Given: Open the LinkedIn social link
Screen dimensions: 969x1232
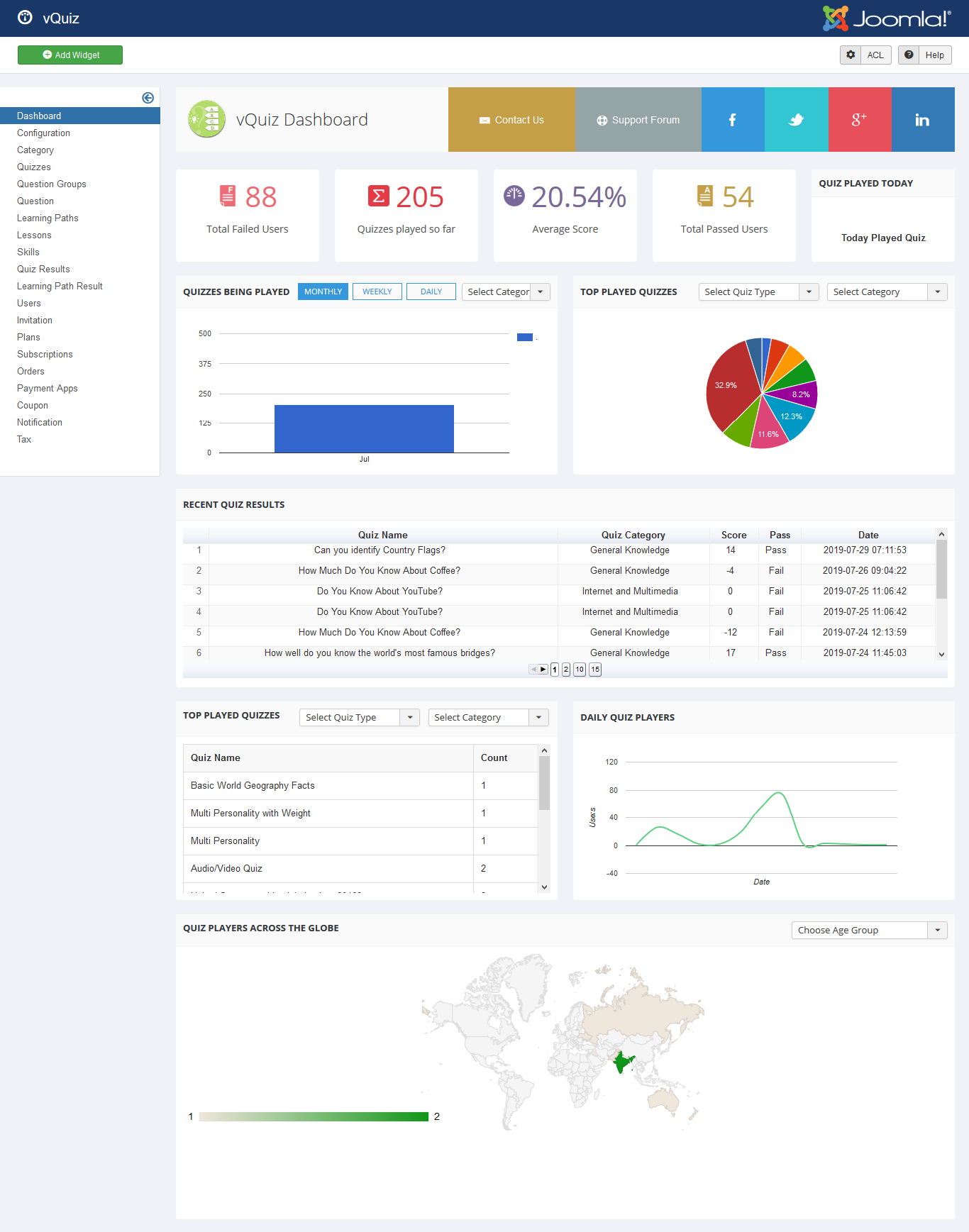Looking at the screenshot, I should tap(922, 120).
